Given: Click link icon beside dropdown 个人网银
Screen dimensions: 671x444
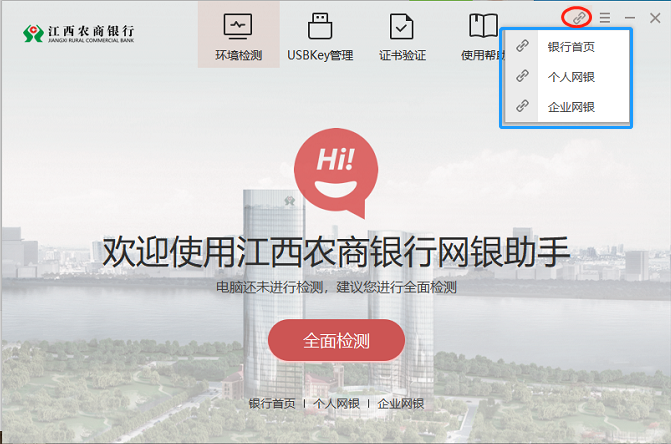Looking at the screenshot, I should [x=522, y=76].
